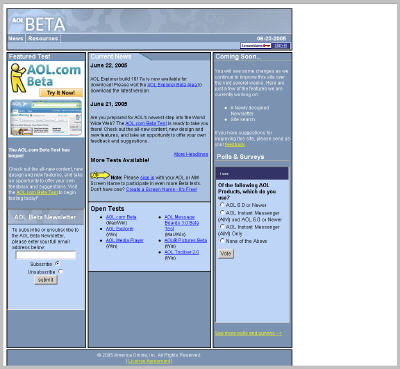The image size is (400, 369).
Task: Click the yellow arrow icon beside Note
Action: pyautogui.click(x=100, y=175)
